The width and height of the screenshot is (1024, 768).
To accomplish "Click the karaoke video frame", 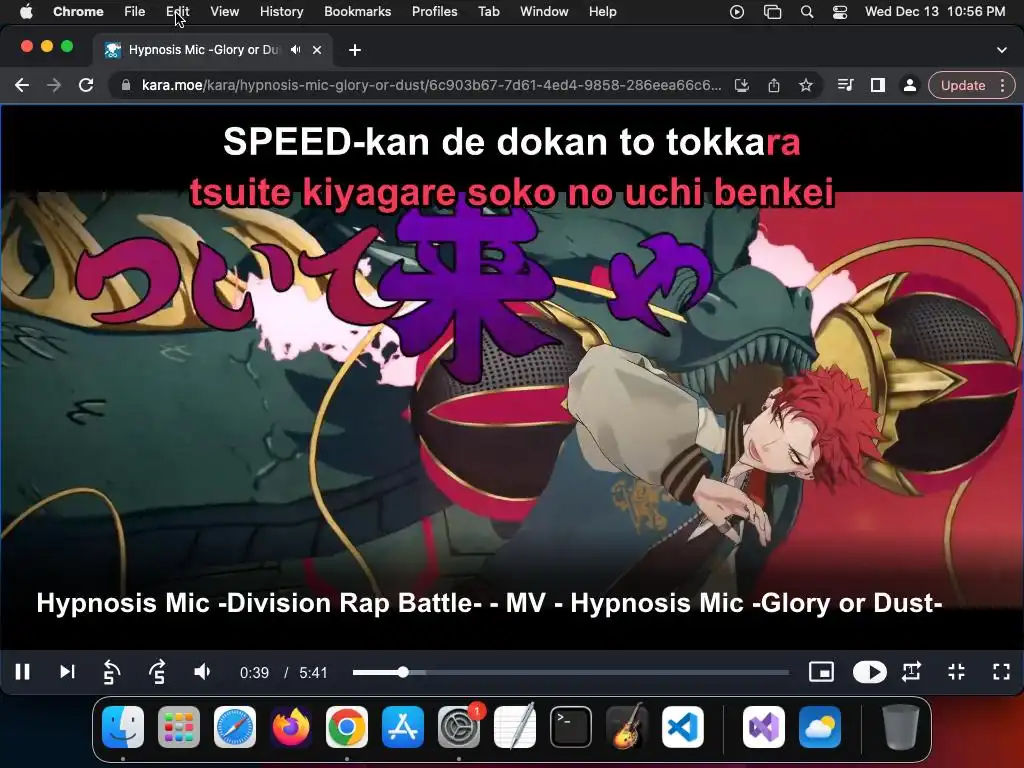I will tap(512, 377).
